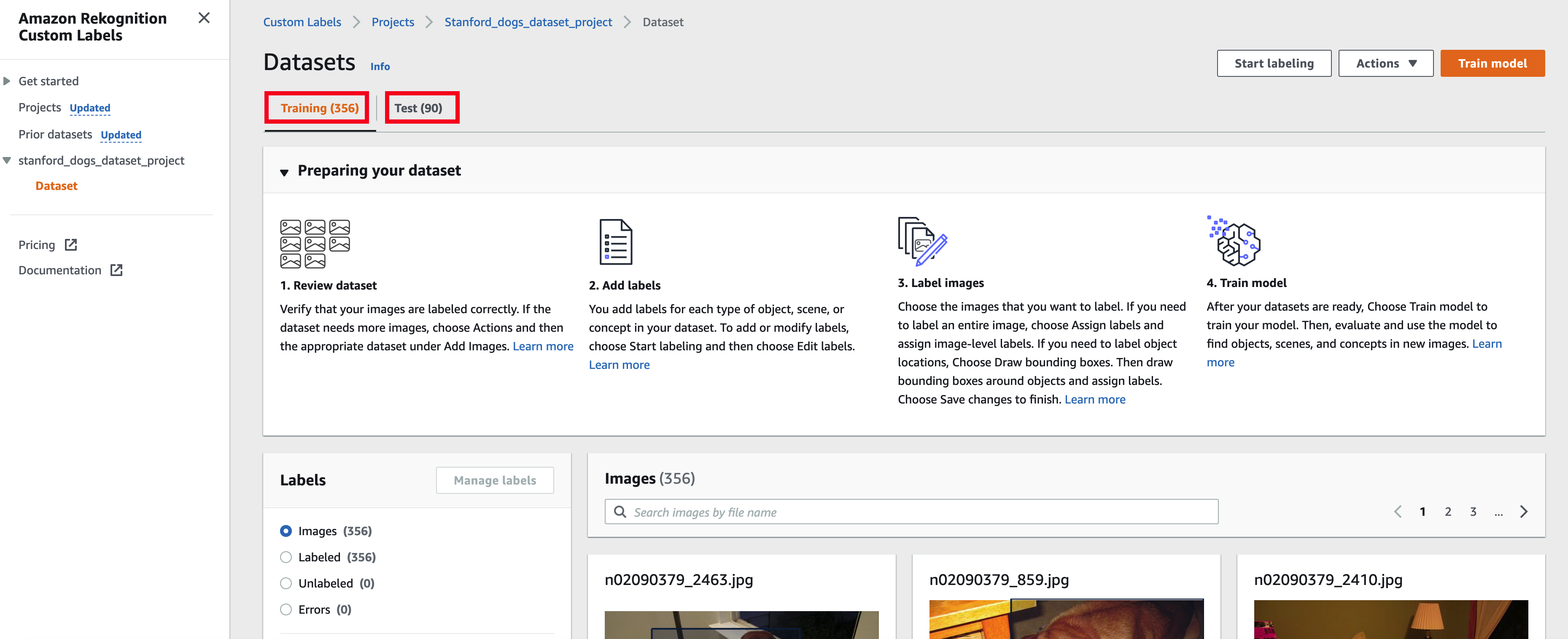Go to previous page of images
The height and width of the screenshot is (639, 1568).
[1398, 512]
